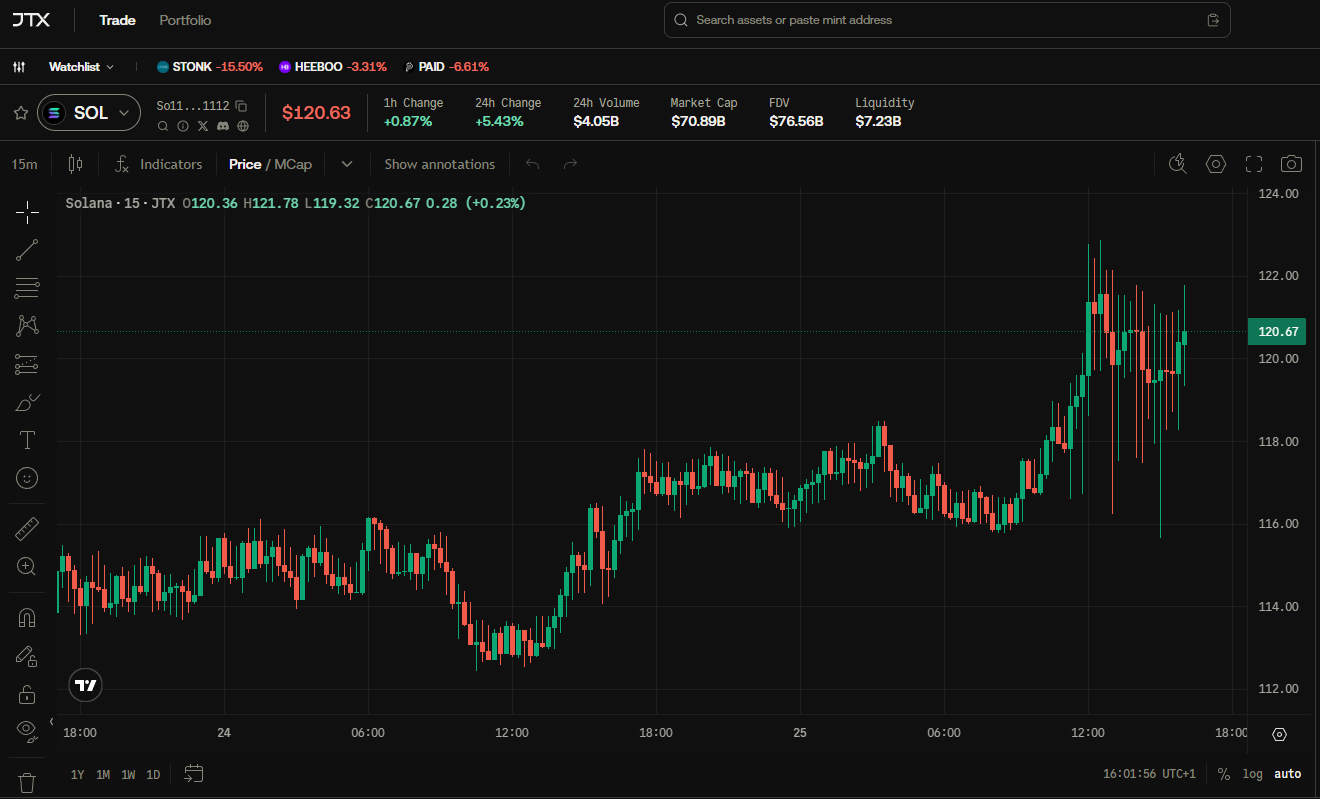Click the 120.67 current price label
This screenshot has height=799, width=1320.
click(x=1277, y=332)
